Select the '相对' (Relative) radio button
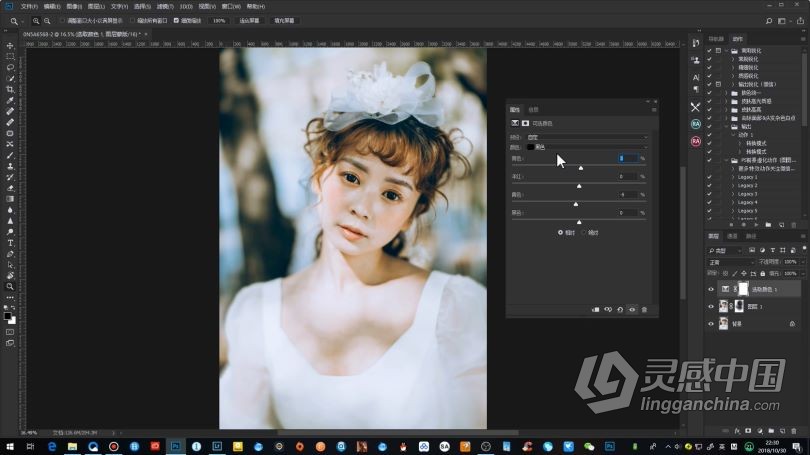Screen dimensions: 810x455 (560, 232)
